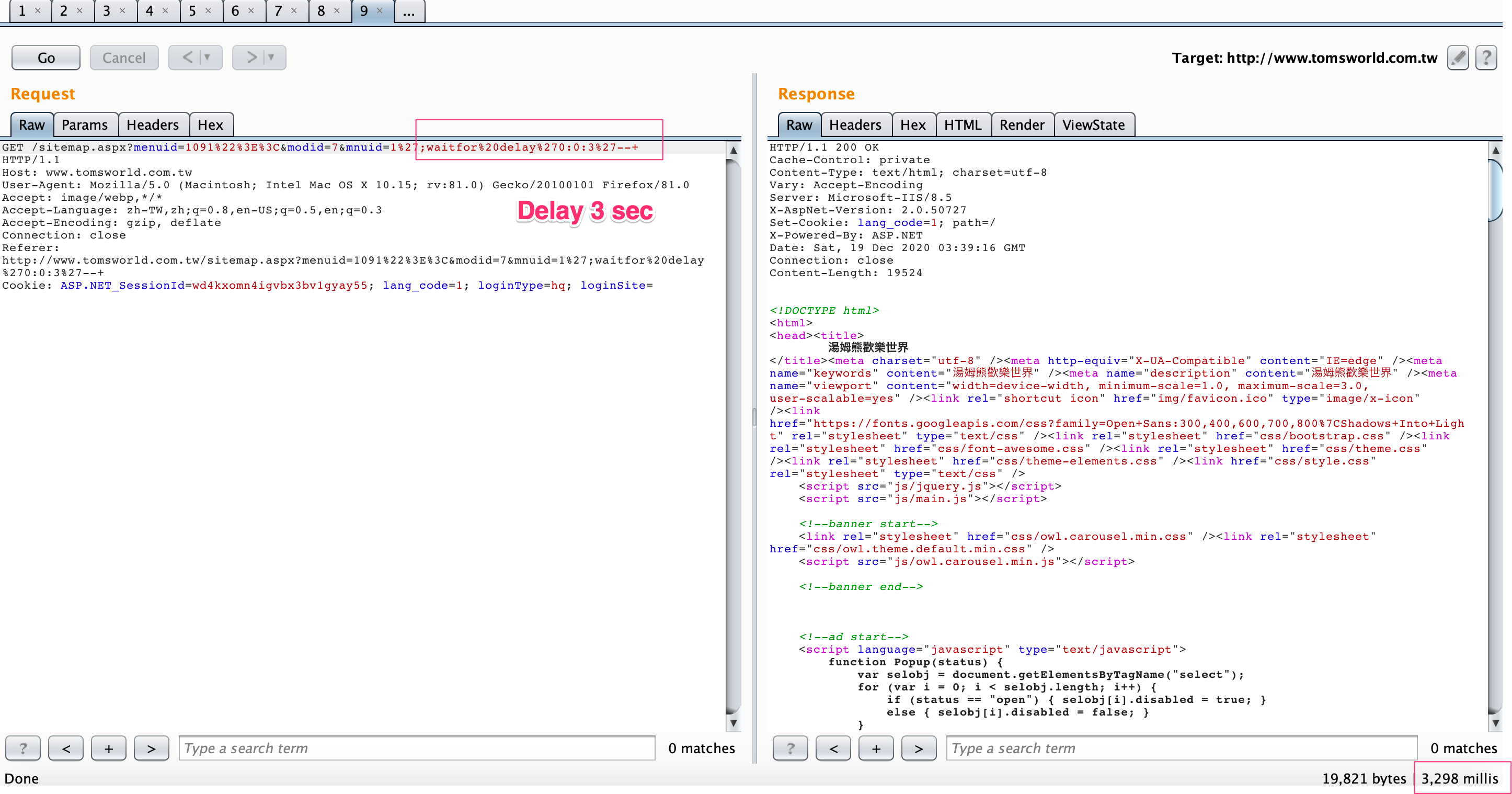Open new tab with the ... tab
This screenshot has height=794, width=1512.
pyautogui.click(x=409, y=10)
